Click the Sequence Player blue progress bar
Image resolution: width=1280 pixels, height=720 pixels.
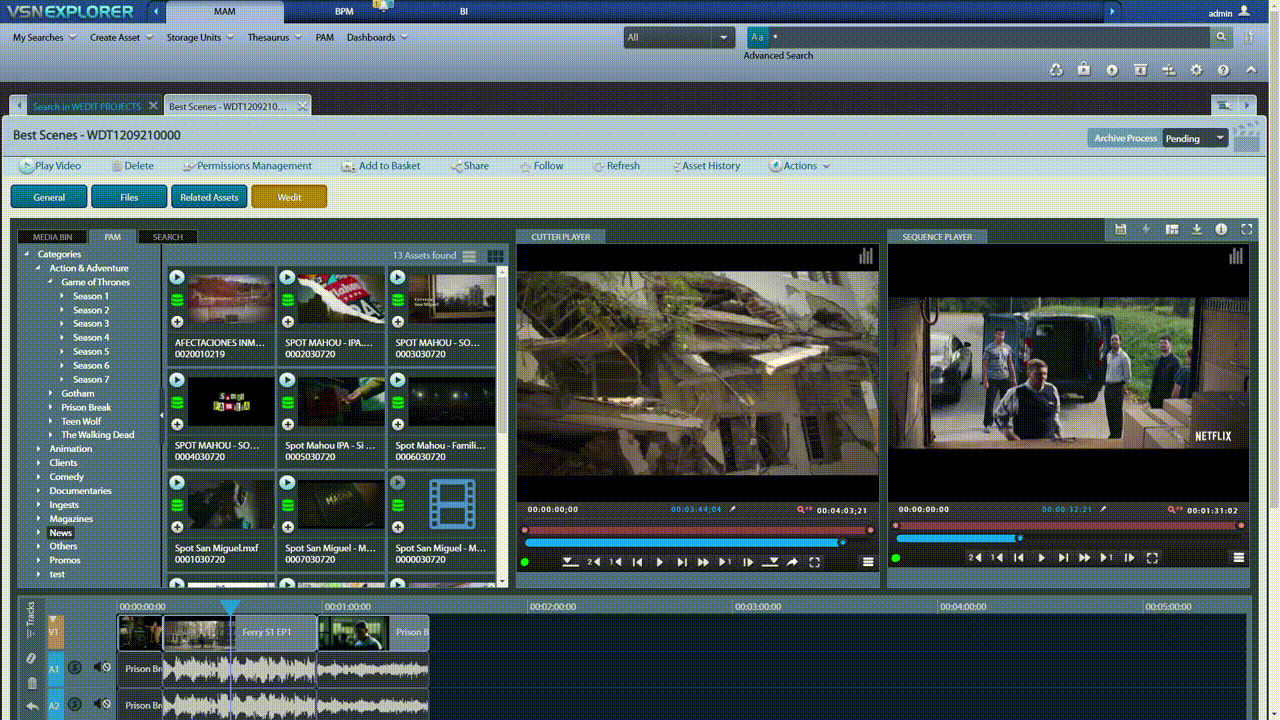[x=959, y=538]
